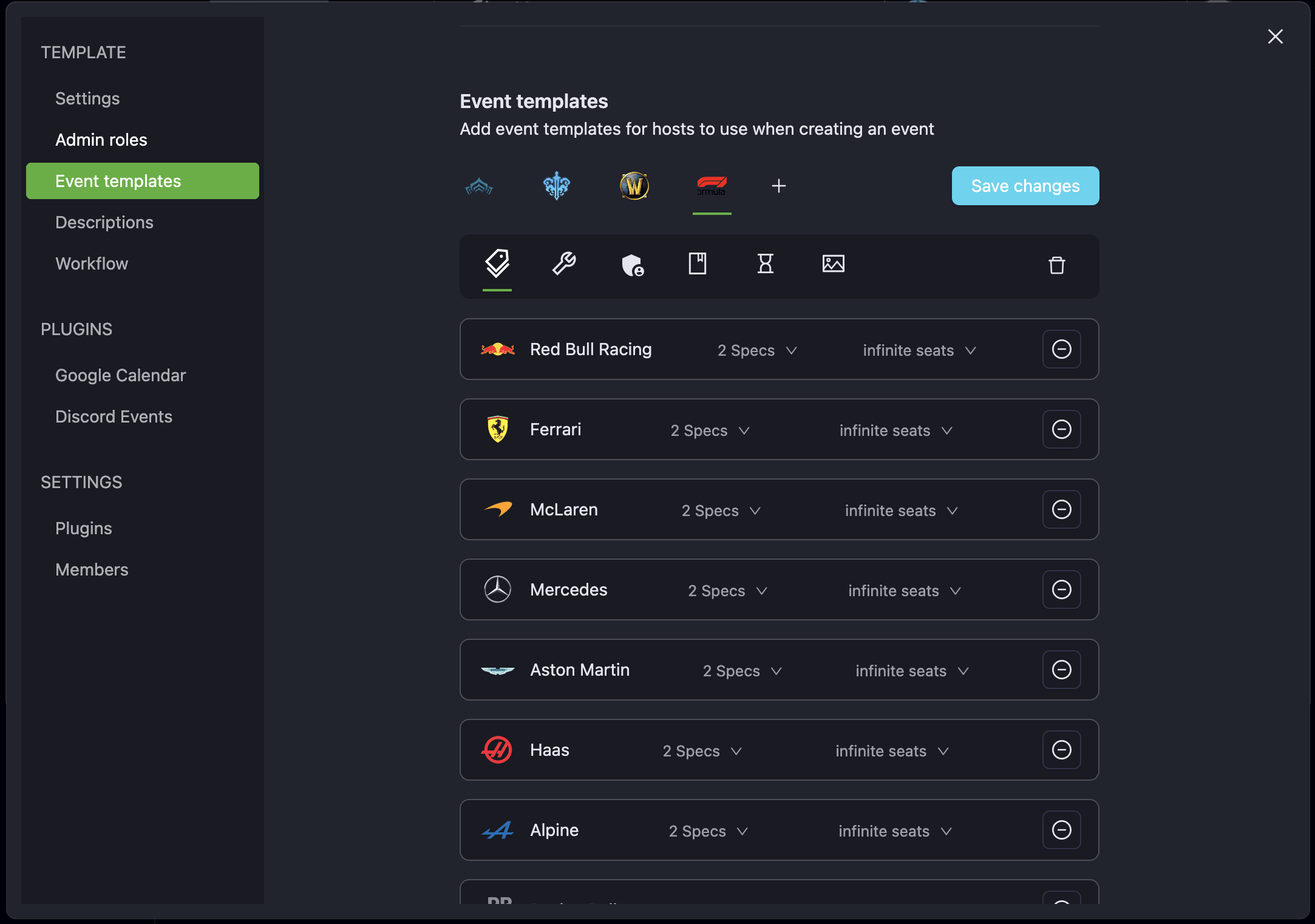Delete the template using the trash icon
This screenshot has width=1315, height=924.
coord(1056,266)
